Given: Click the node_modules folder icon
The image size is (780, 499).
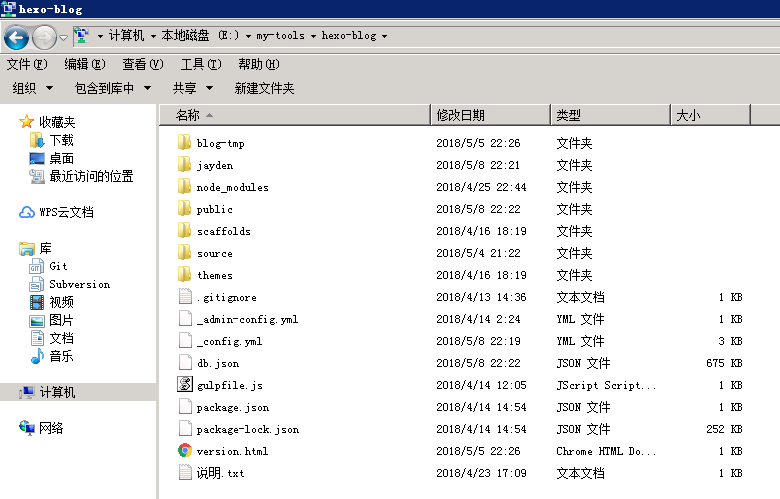Looking at the screenshot, I should coord(185,187).
